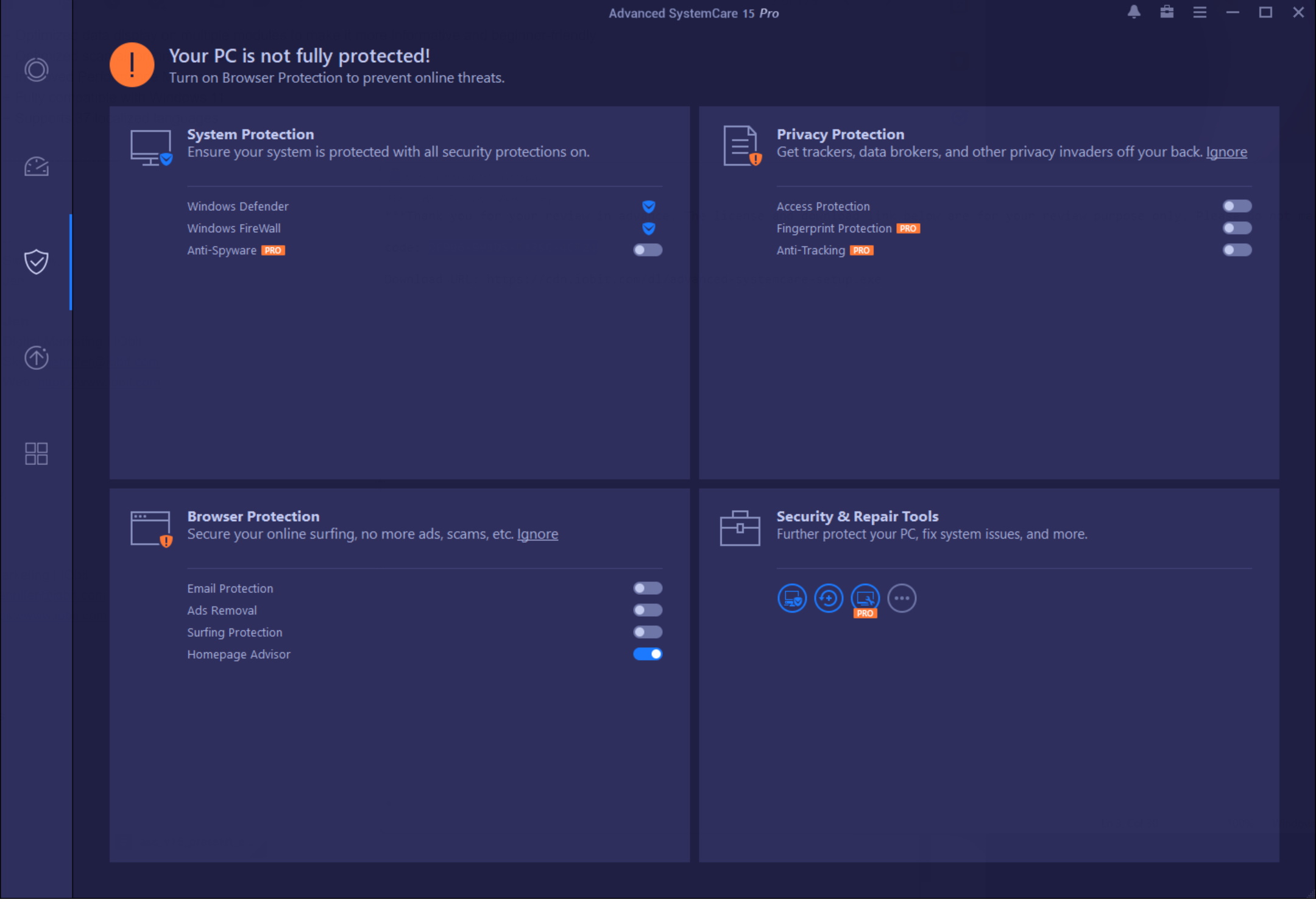The width and height of the screenshot is (1316, 905).
Task: Enable Access Protection switch
Action: pyautogui.click(x=1237, y=206)
